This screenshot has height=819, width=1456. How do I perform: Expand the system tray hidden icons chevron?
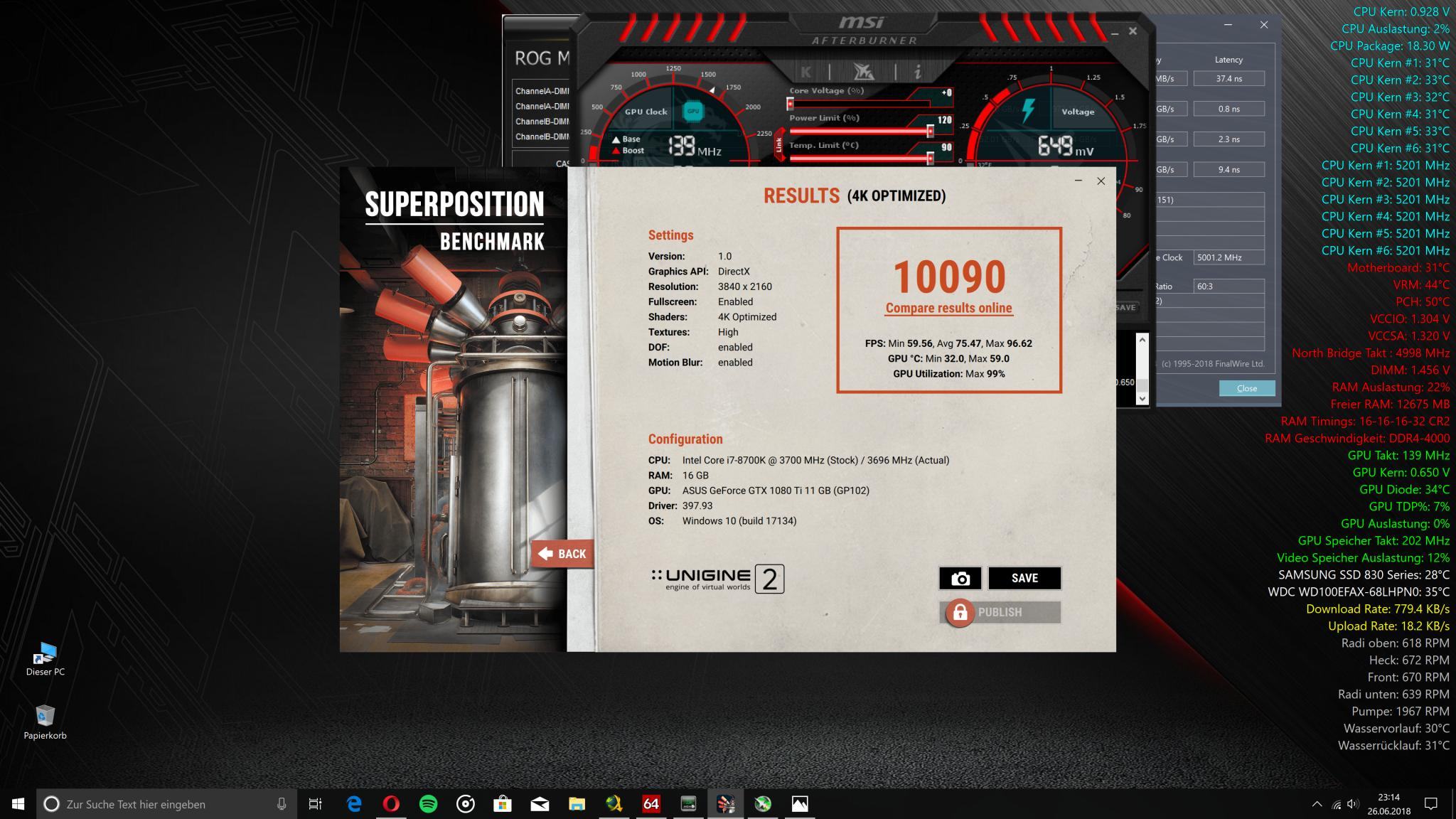coord(1317,804)
